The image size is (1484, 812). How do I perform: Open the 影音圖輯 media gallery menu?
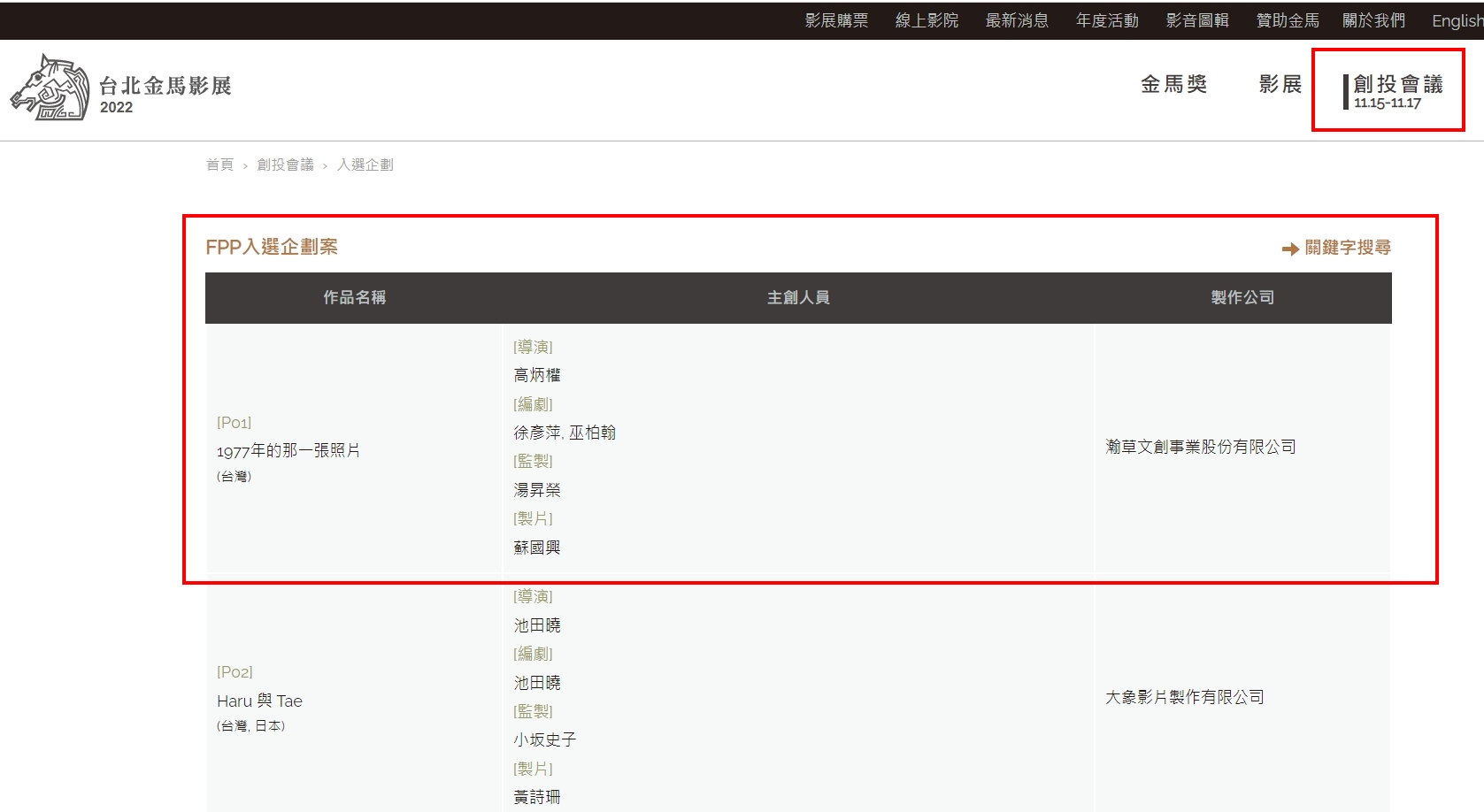[x=1197, y=19]
